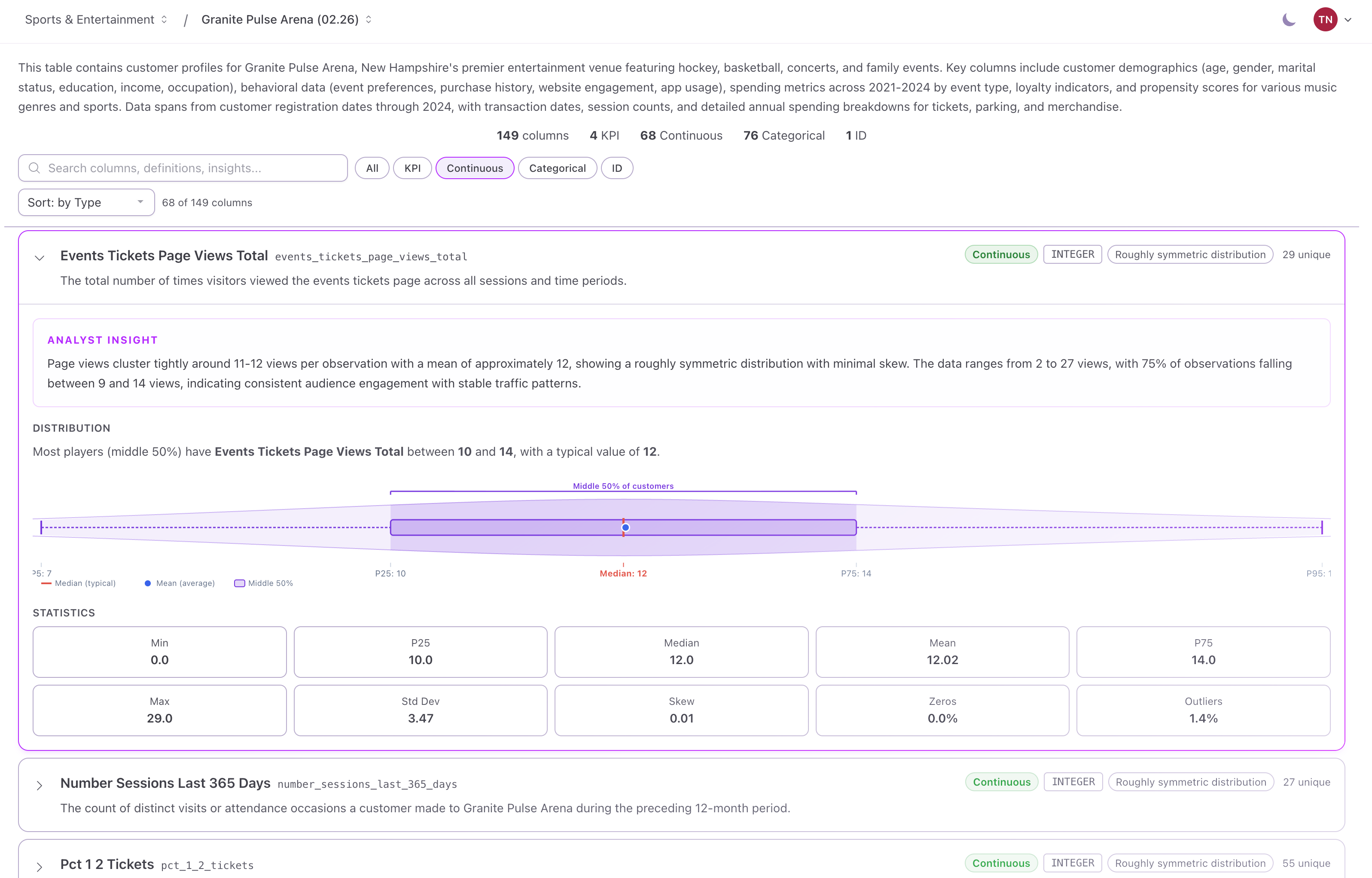The image size is (1372, 878).
Task: Click INTEGER badge on Number Sessions row
Action: coord(1073,782)
